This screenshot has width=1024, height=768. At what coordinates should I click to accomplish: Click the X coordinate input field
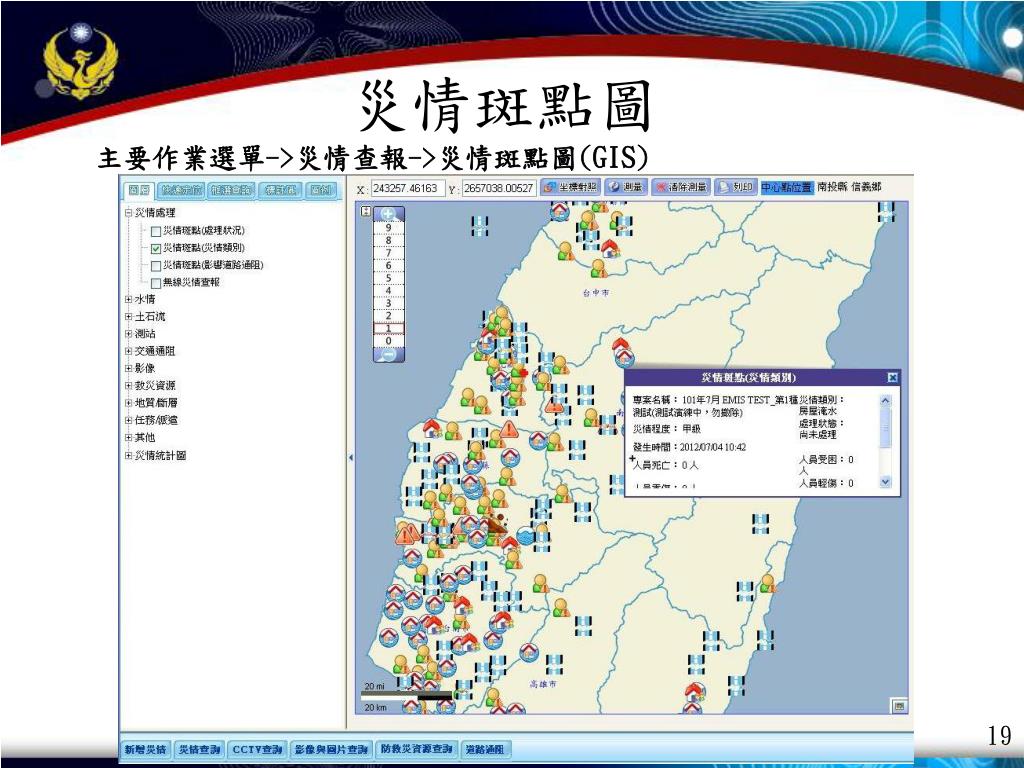tap(408, 188)
